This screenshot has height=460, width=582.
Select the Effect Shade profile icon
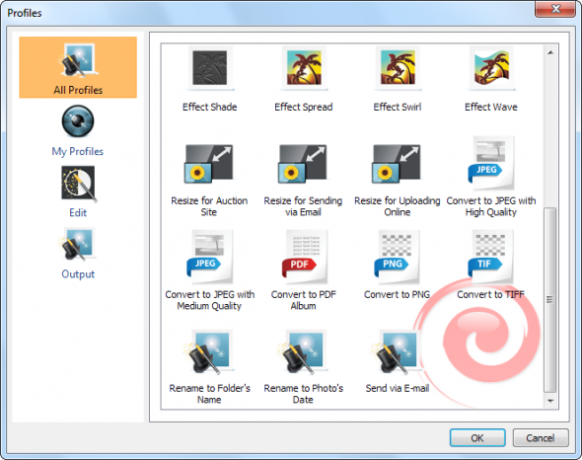point(210,68)
